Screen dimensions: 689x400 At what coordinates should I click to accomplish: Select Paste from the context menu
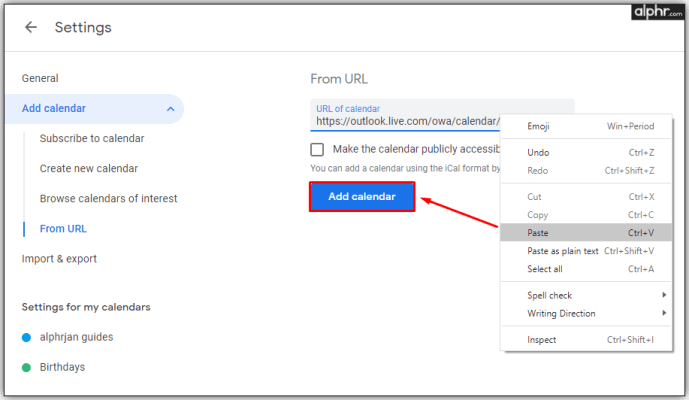pos(586,233)
